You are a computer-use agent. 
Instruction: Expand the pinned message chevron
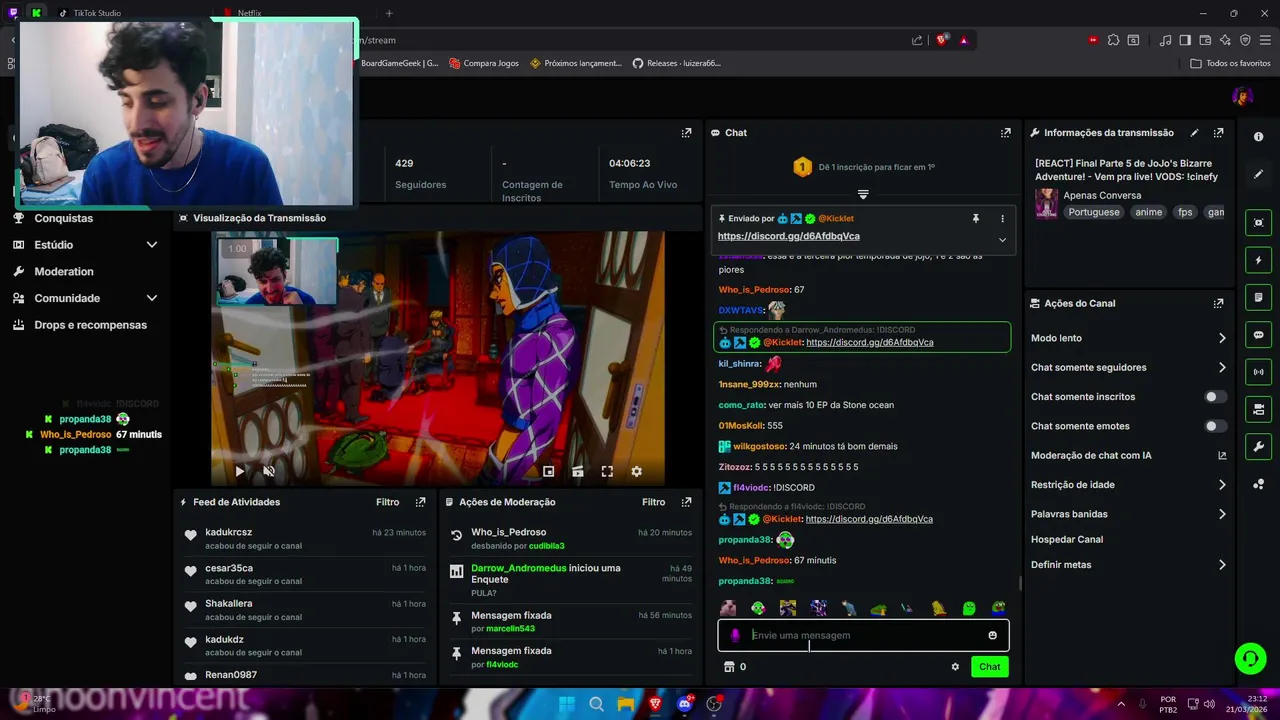click(x=1002, y=240)
